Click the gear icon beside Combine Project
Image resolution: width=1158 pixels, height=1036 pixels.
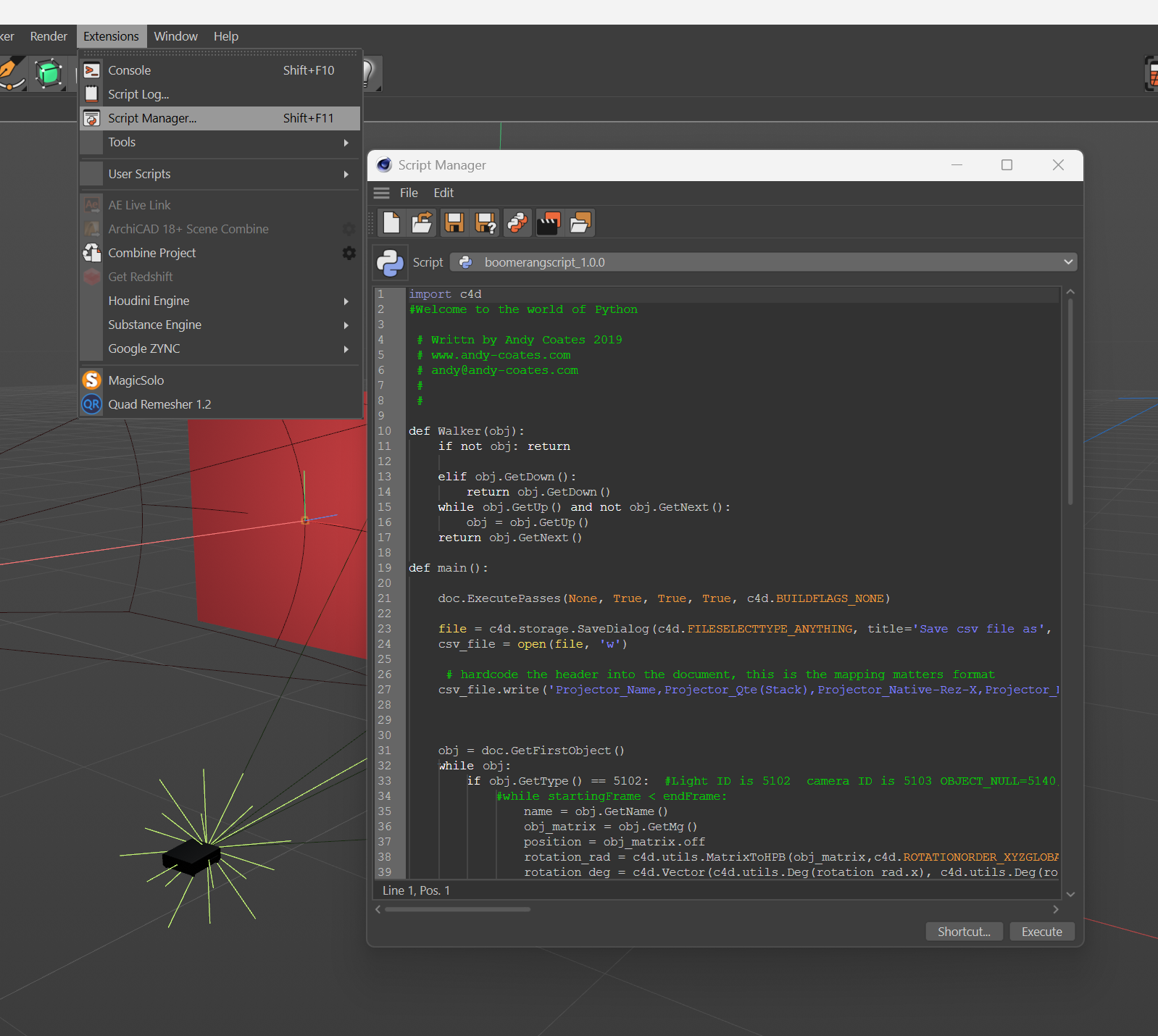click(x=349, y=253)
